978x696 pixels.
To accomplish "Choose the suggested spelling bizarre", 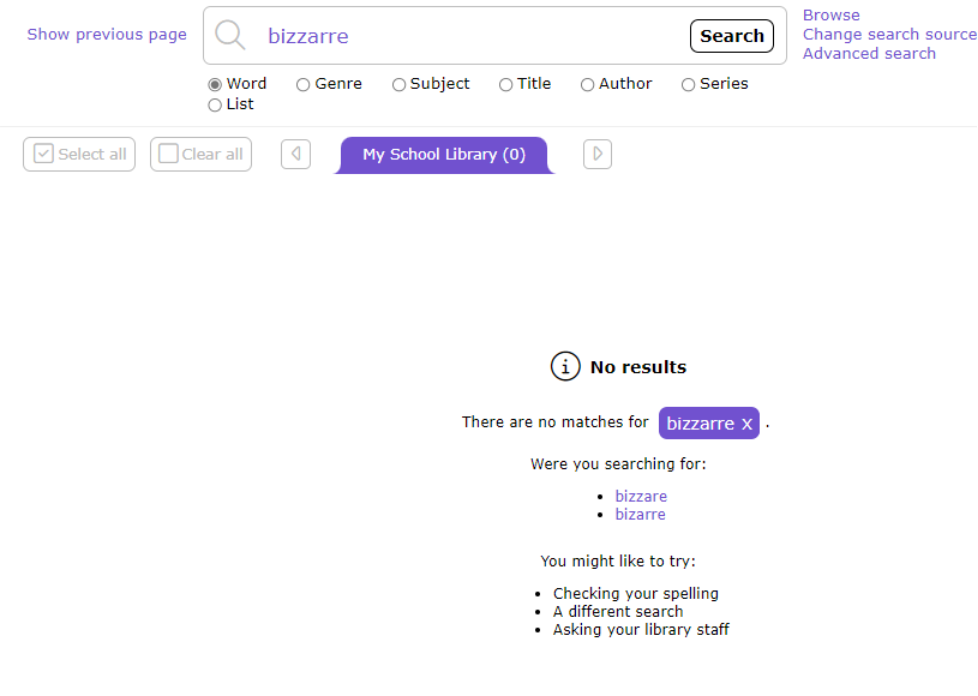I will [640, 515].
